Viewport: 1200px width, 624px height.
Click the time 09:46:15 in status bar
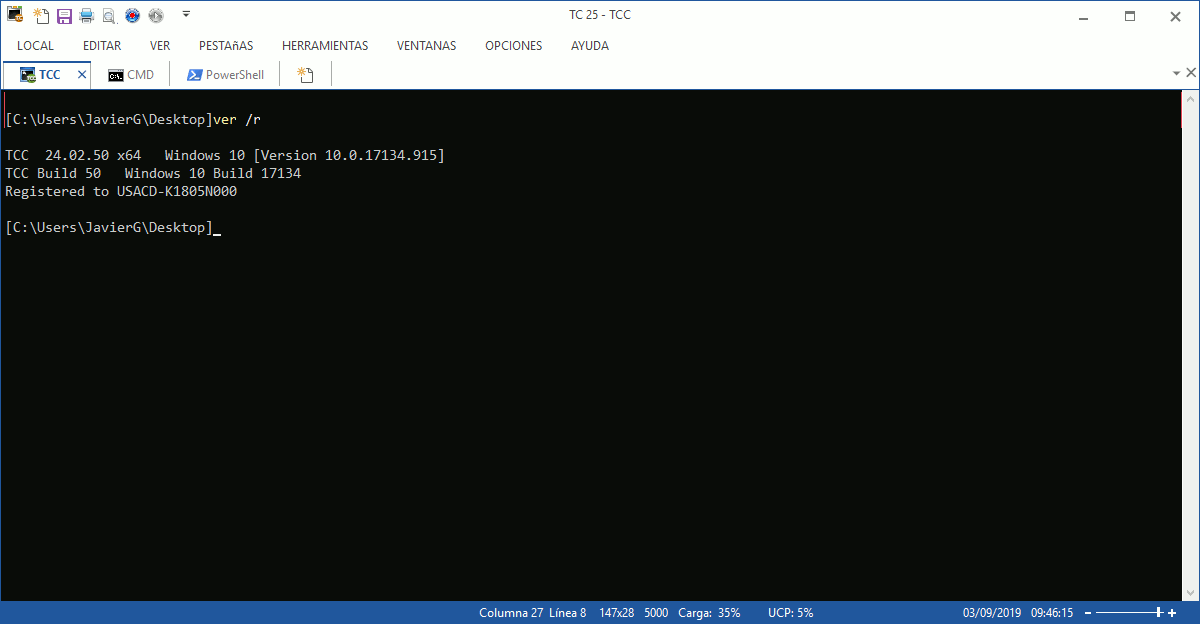pyautogui.click(x=1052, y=613)
